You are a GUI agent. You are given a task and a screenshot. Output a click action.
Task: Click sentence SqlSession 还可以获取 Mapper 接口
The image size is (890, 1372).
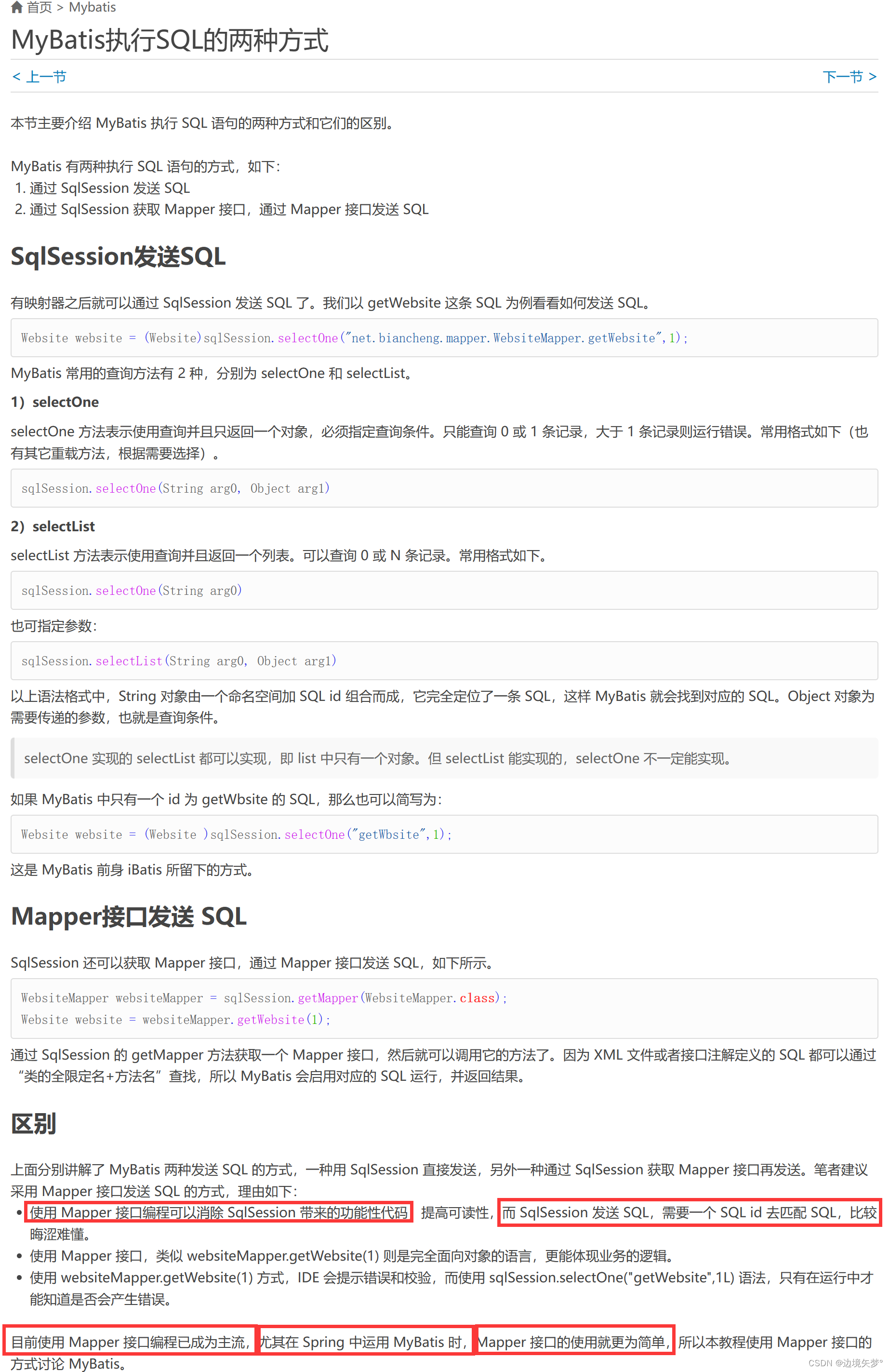(x=253, y=962)
